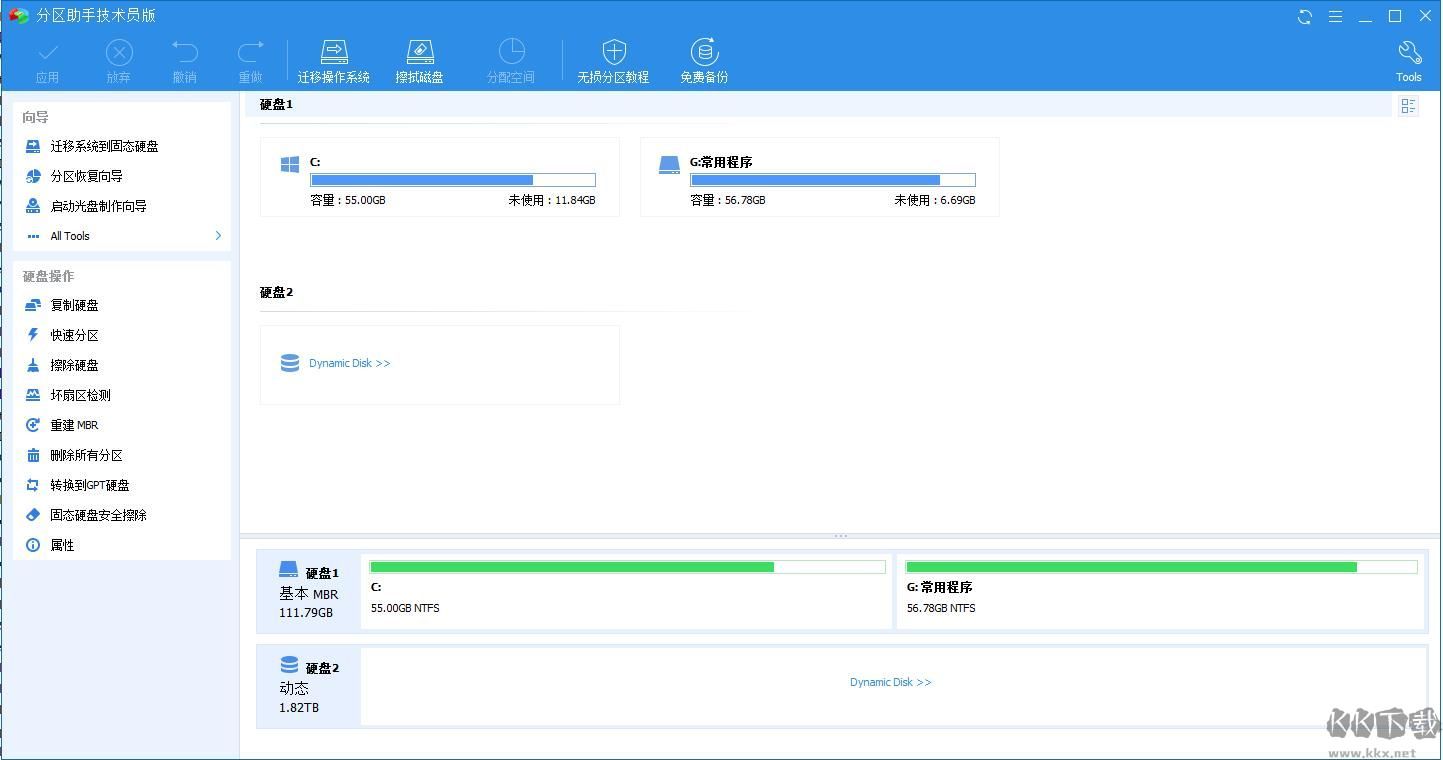The width and height of the screenshot is (1443, 760).
Task: Open the hamburger menu in title bar
Action: click(1334, 15)
